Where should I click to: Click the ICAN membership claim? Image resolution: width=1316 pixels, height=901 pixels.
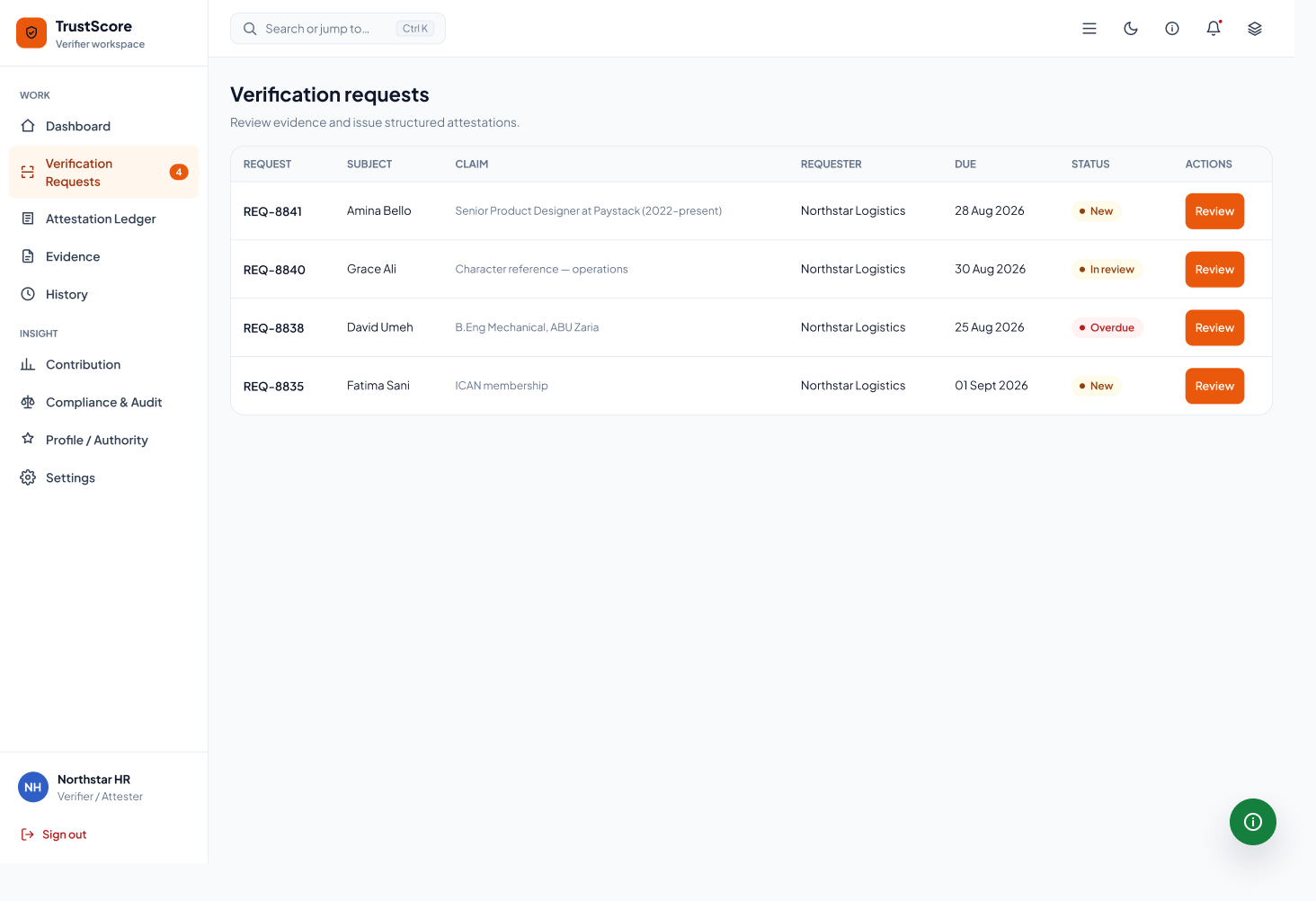tap(502, 386)
